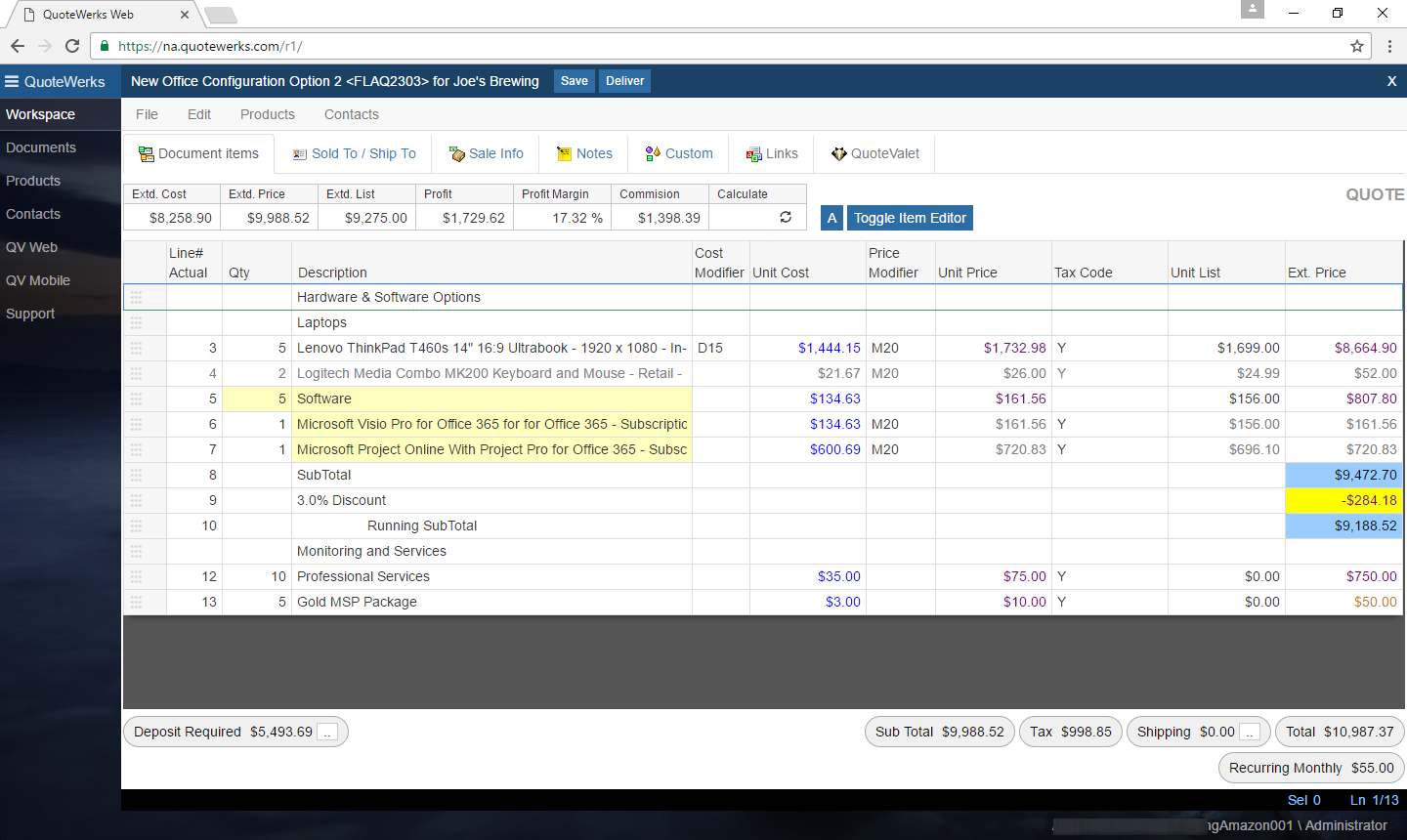The width and height of the screenshot is (1407, 840).
Task: Click the Document Items grid icon
Action: click(x=147, y=153)
